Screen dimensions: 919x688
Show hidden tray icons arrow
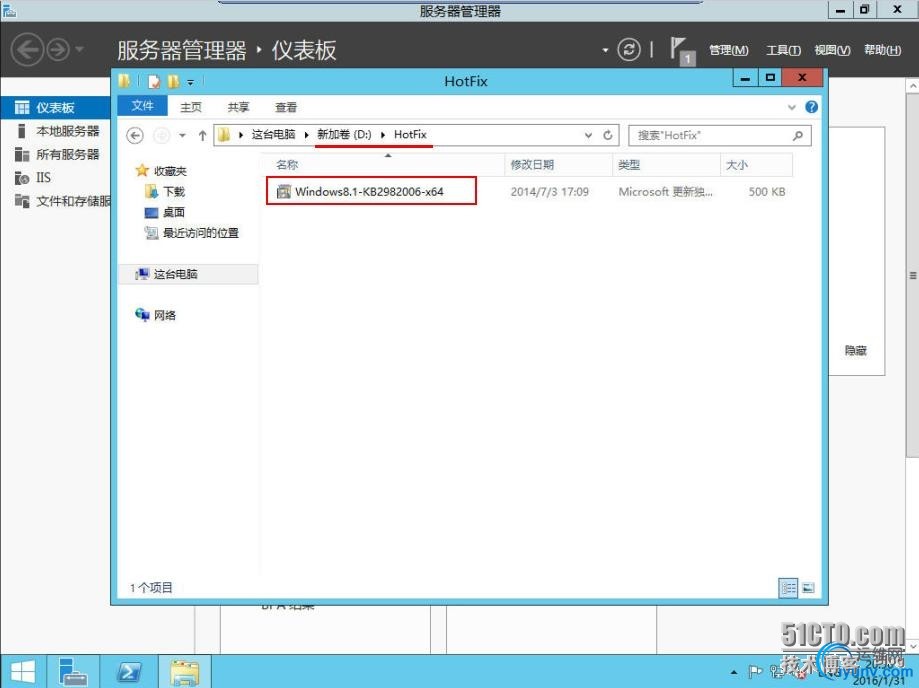pos(734,673)
